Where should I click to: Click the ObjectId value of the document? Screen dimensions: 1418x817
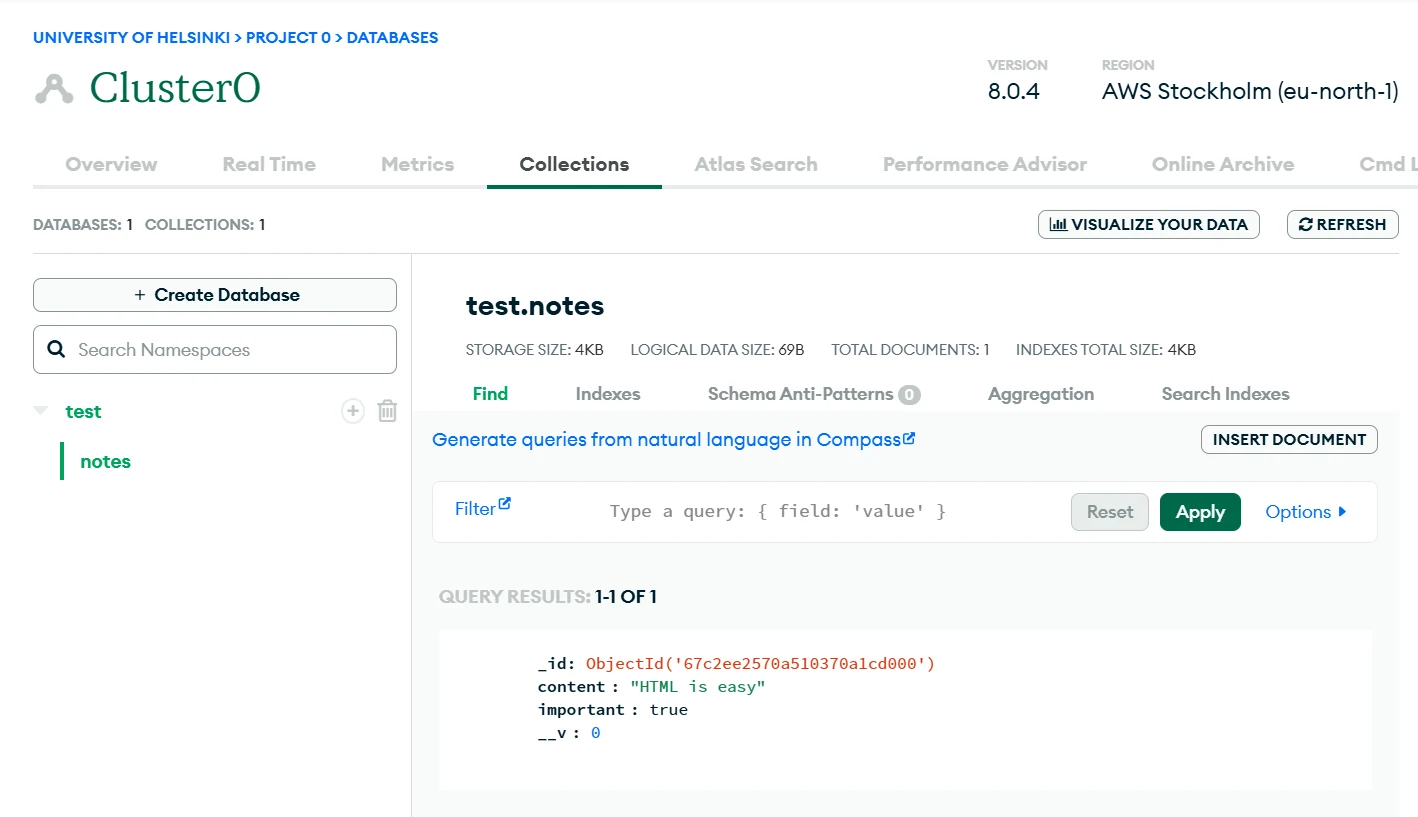click(x=760, y=664)
